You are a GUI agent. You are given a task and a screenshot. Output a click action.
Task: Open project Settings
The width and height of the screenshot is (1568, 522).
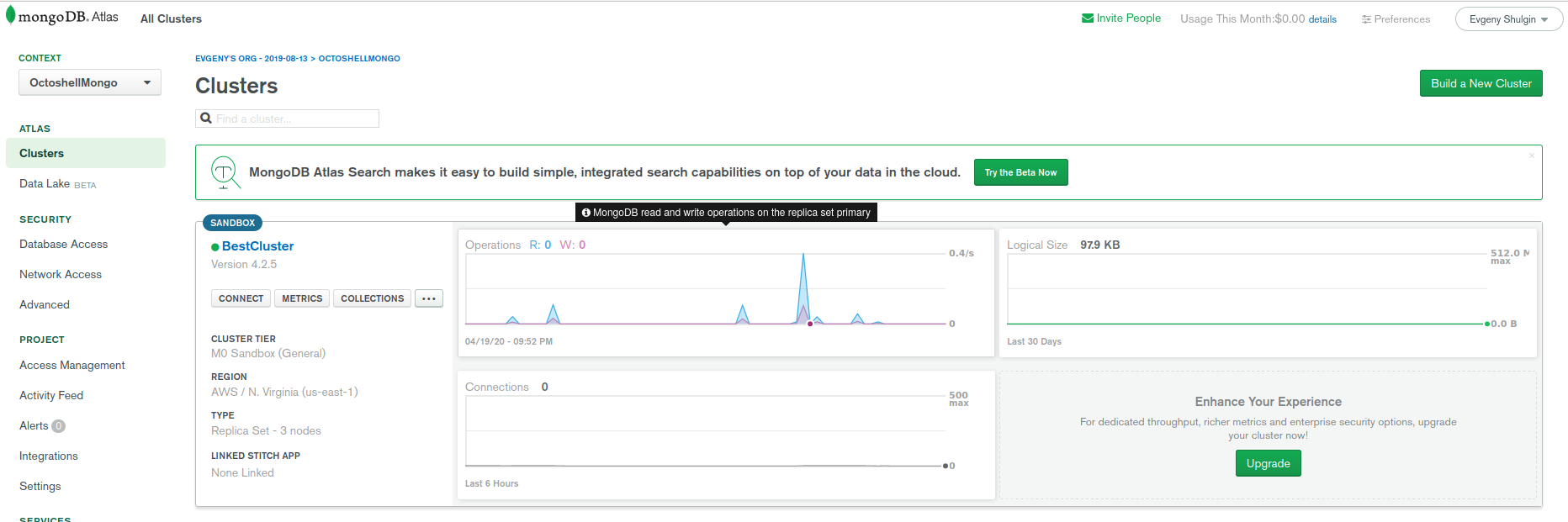[x=40, y=486]
